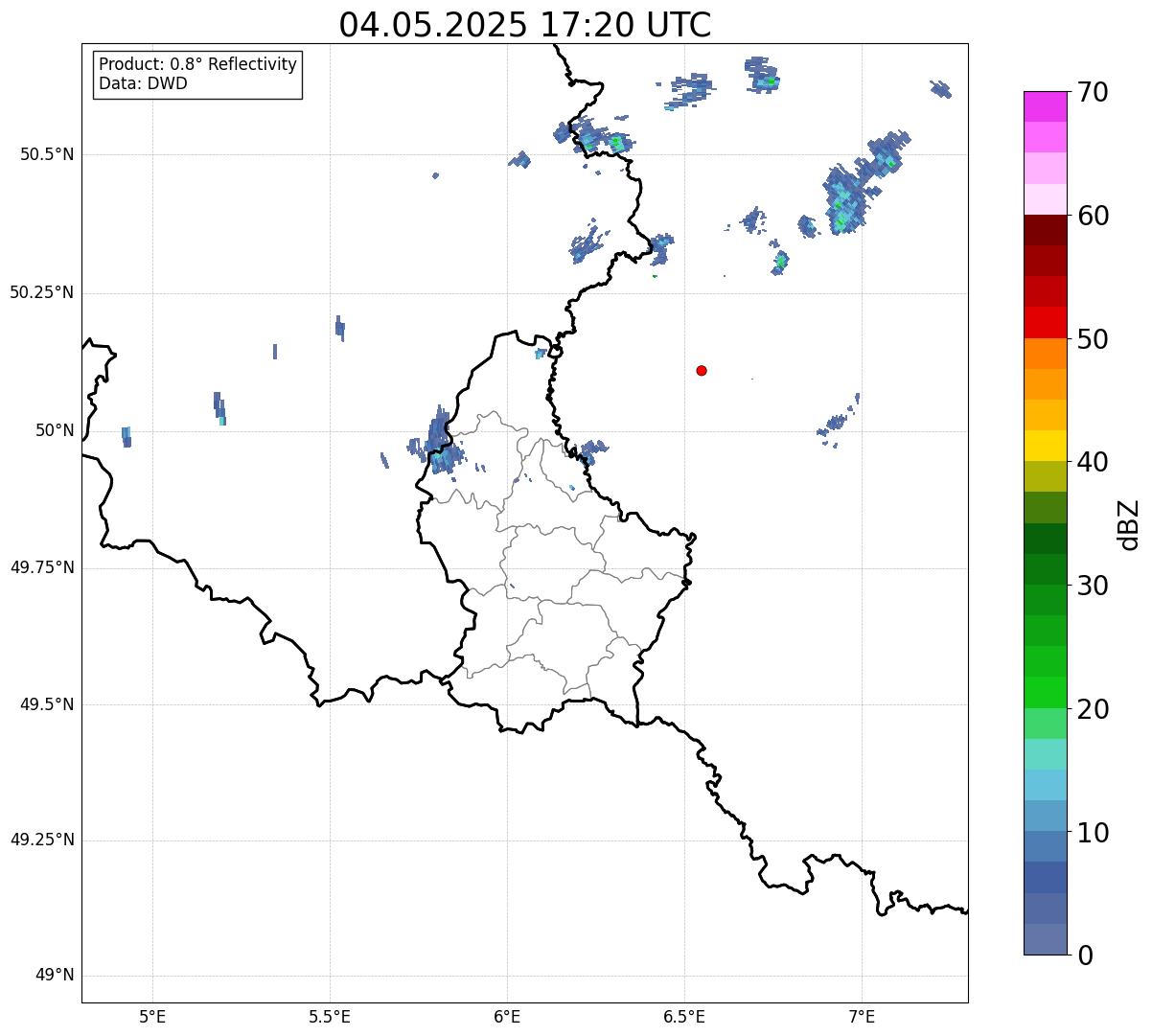Click the Product: 0.8° Reflectivity label
Image resolution: width=1152 pixels, height=1036 pixels.
pos(198,64)
